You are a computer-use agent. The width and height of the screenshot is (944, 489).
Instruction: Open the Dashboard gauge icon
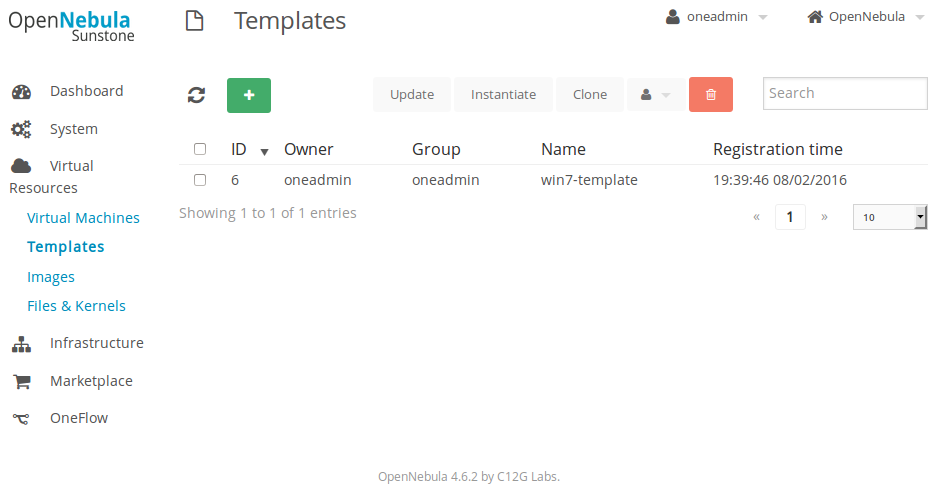point(21,92)
